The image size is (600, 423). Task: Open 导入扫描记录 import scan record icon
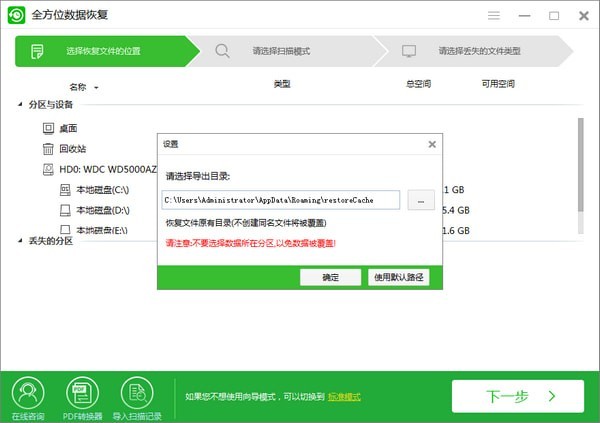point(137,393)
